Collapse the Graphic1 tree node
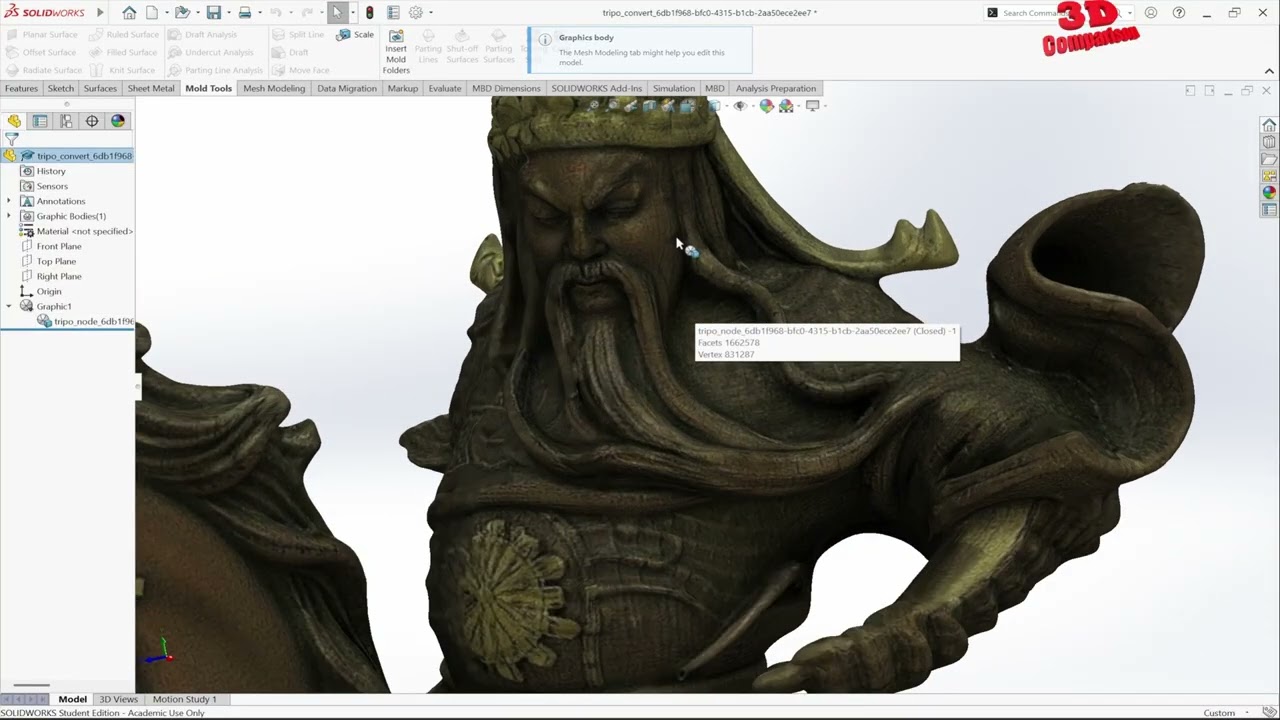 pyautogui.click(x=9, y=306)
